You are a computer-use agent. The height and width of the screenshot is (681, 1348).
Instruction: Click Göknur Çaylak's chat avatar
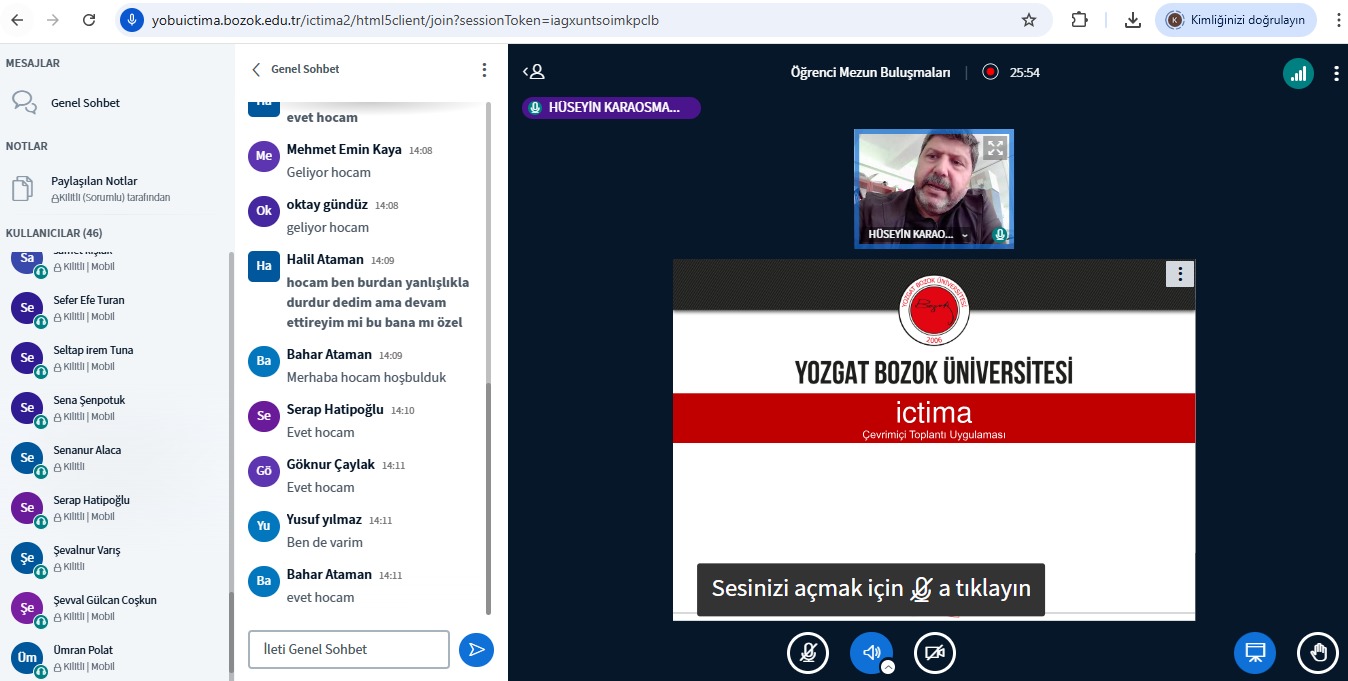point(264,471)
